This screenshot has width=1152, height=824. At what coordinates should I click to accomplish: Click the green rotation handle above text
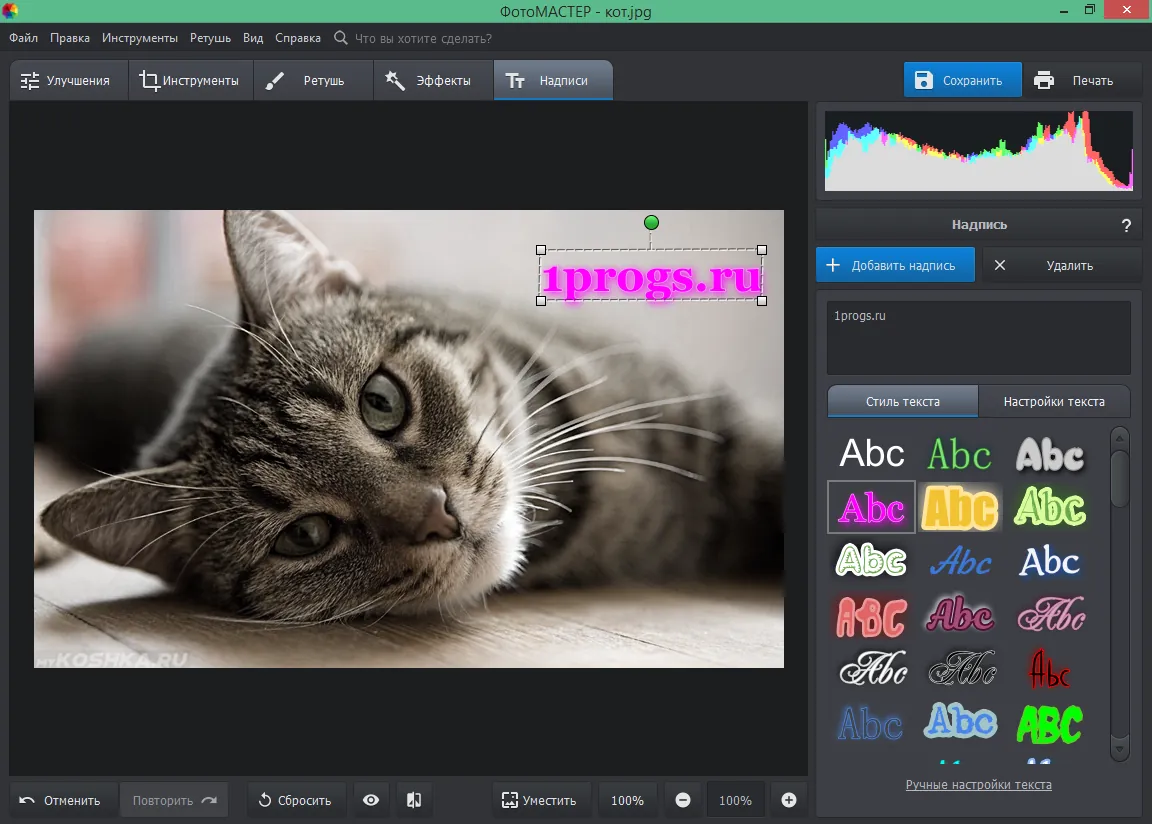pyautogui.click(x=651, y=223)
